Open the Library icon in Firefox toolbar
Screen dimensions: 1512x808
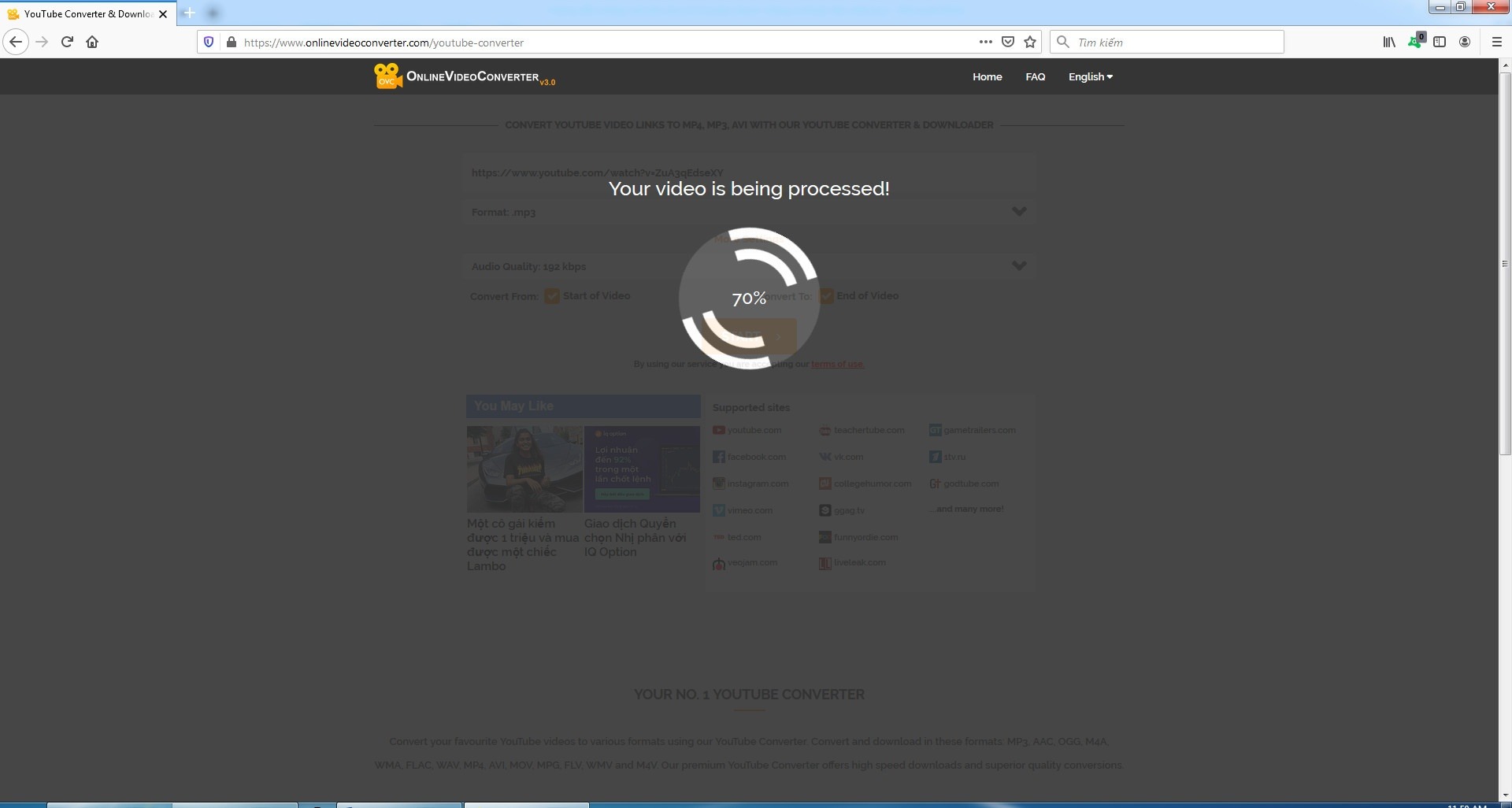1389,42
